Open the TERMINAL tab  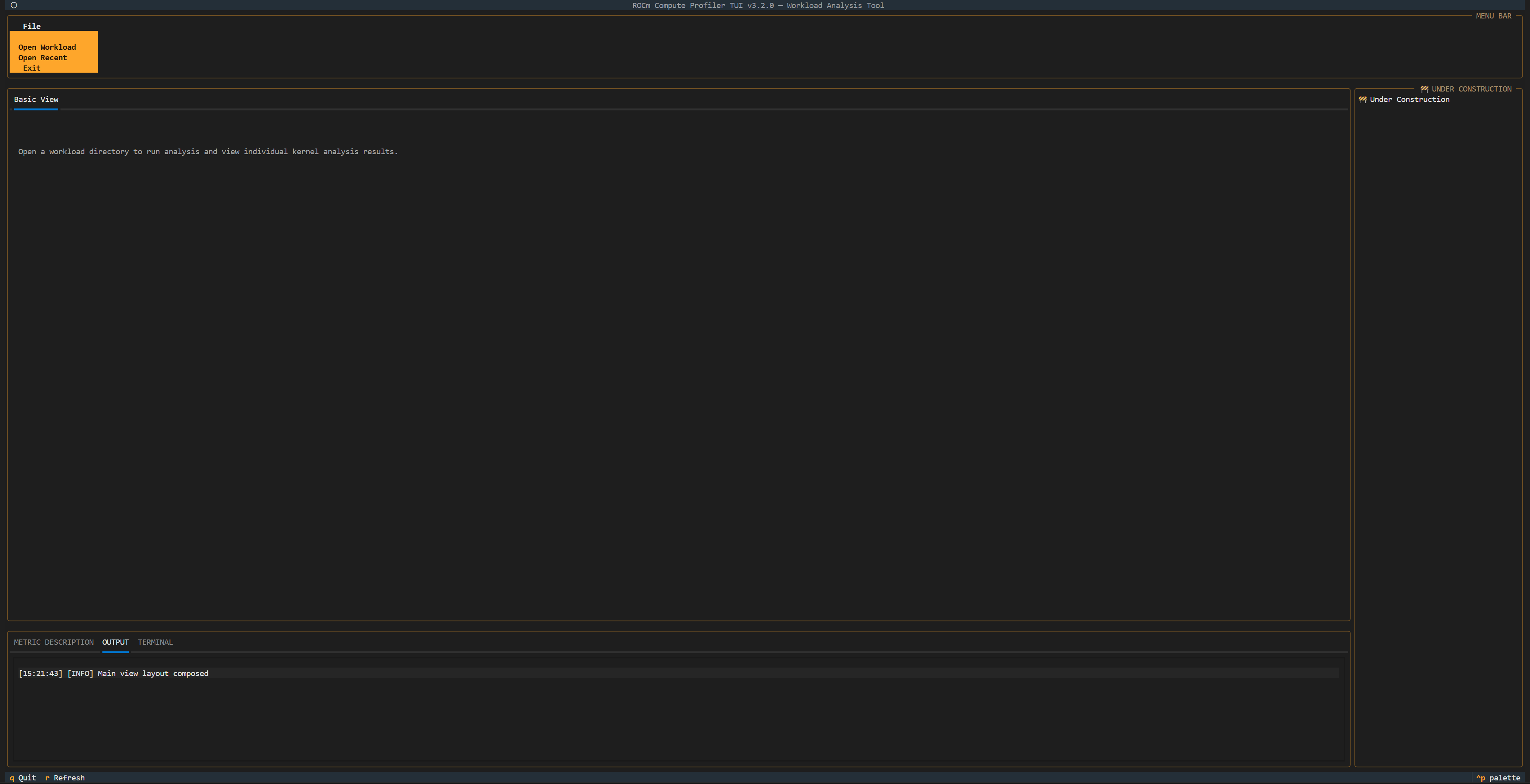click(155, 642)
